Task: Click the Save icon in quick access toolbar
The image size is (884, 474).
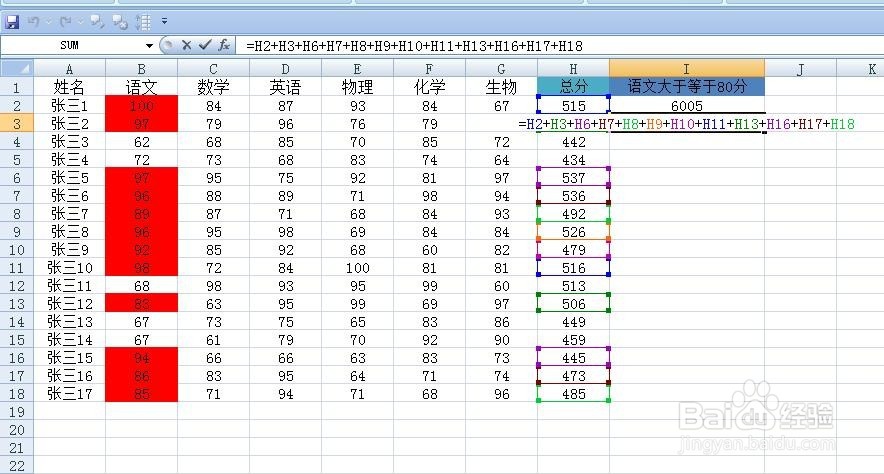Action: pos(12,21)
